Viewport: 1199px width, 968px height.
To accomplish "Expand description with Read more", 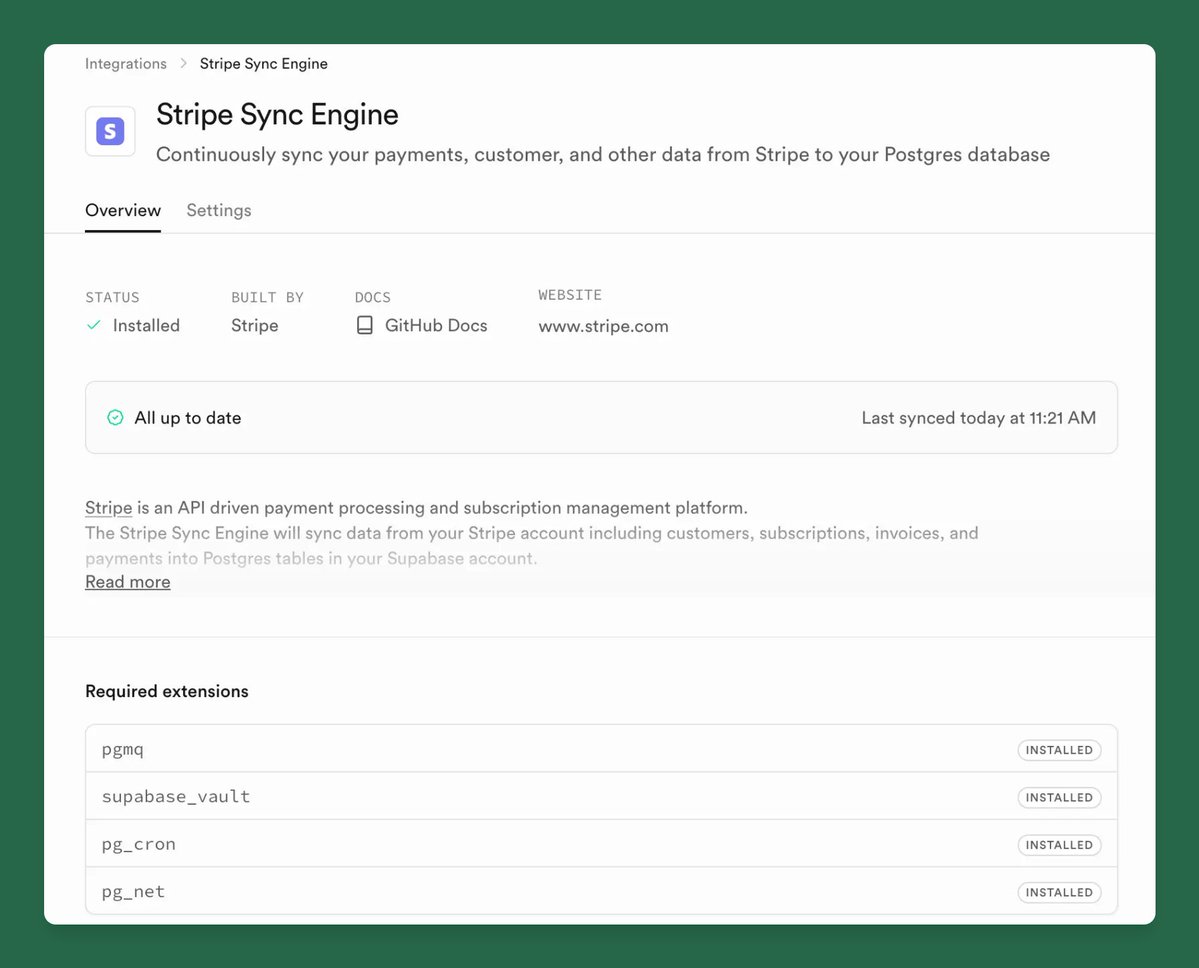I will [x=128, y=582].
